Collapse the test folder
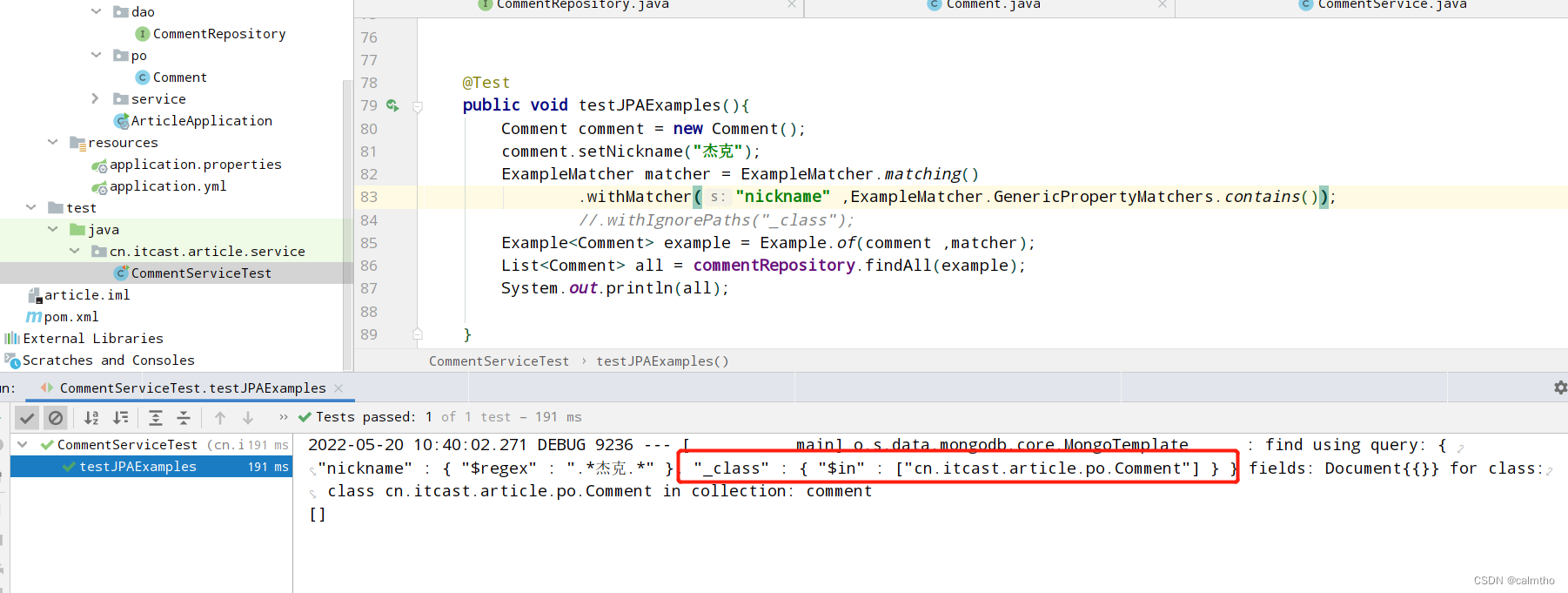Screen dimensions: 1568x593 [30, 207]
